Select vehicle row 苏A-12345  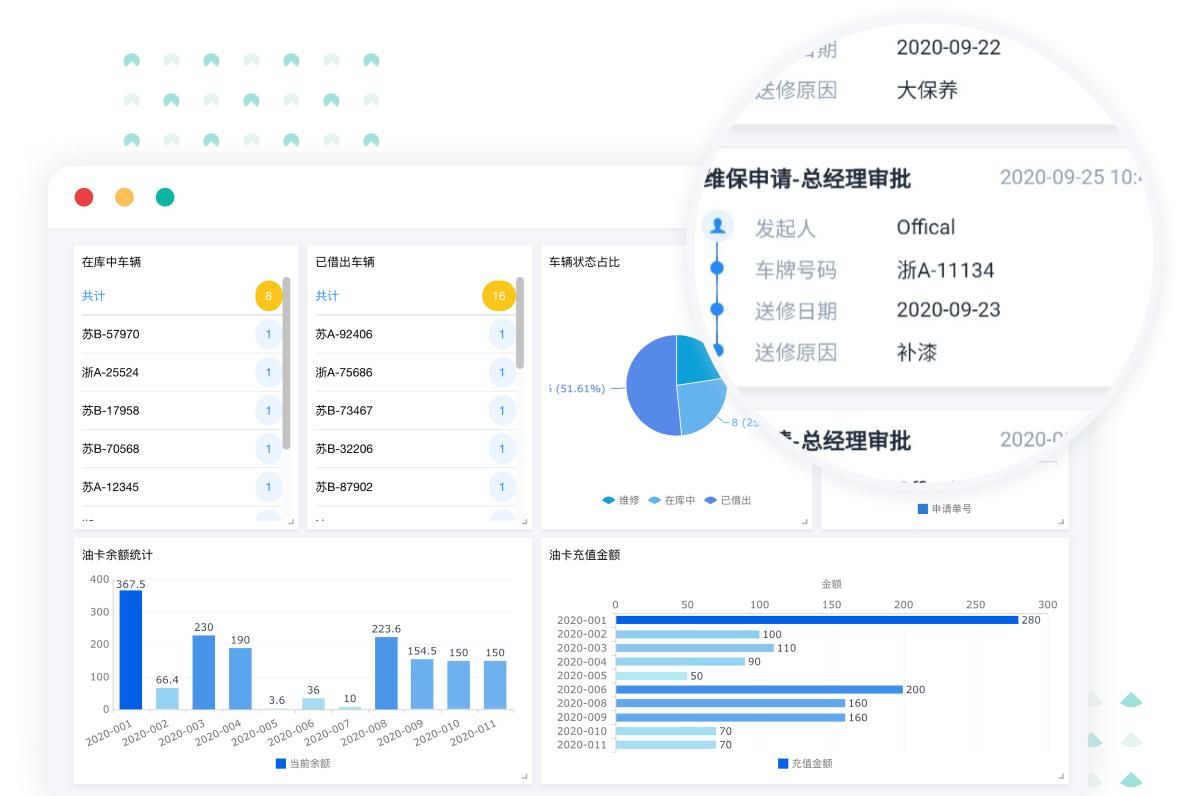point(181,487)
